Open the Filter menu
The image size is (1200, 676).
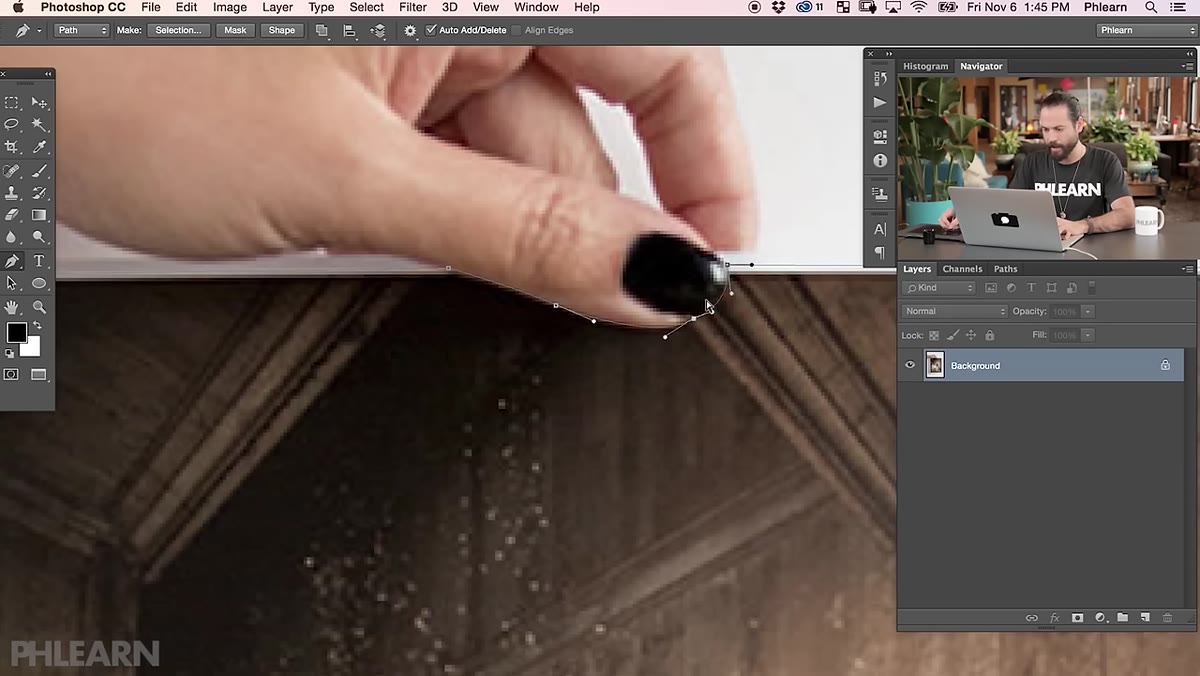[x=413, y=7]
